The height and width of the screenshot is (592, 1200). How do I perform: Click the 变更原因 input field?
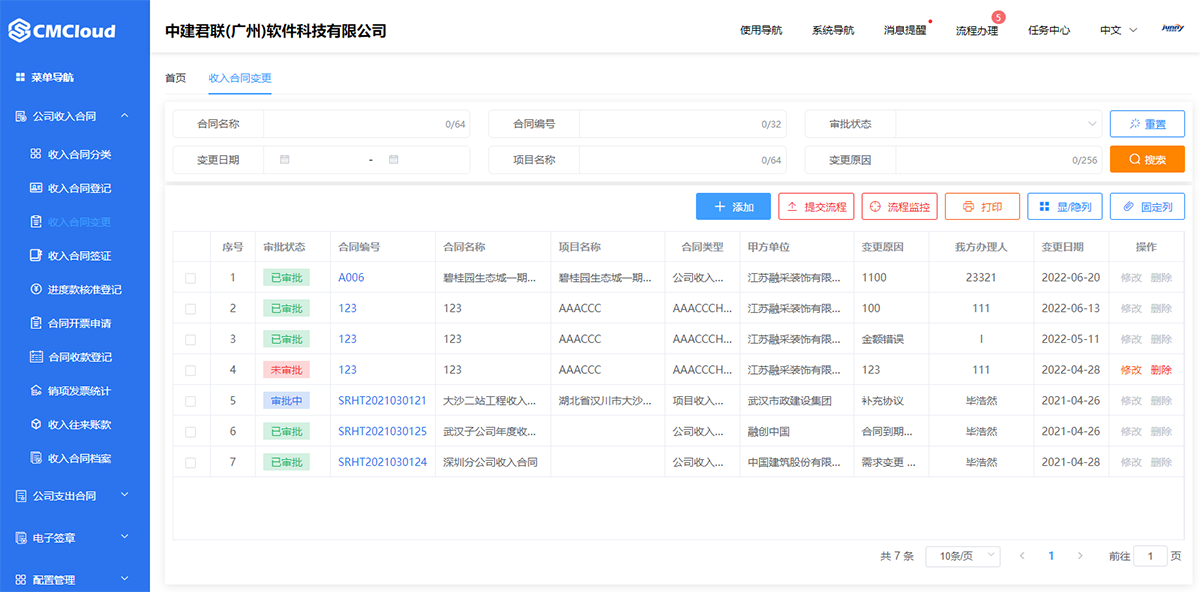tap(998, 159)
